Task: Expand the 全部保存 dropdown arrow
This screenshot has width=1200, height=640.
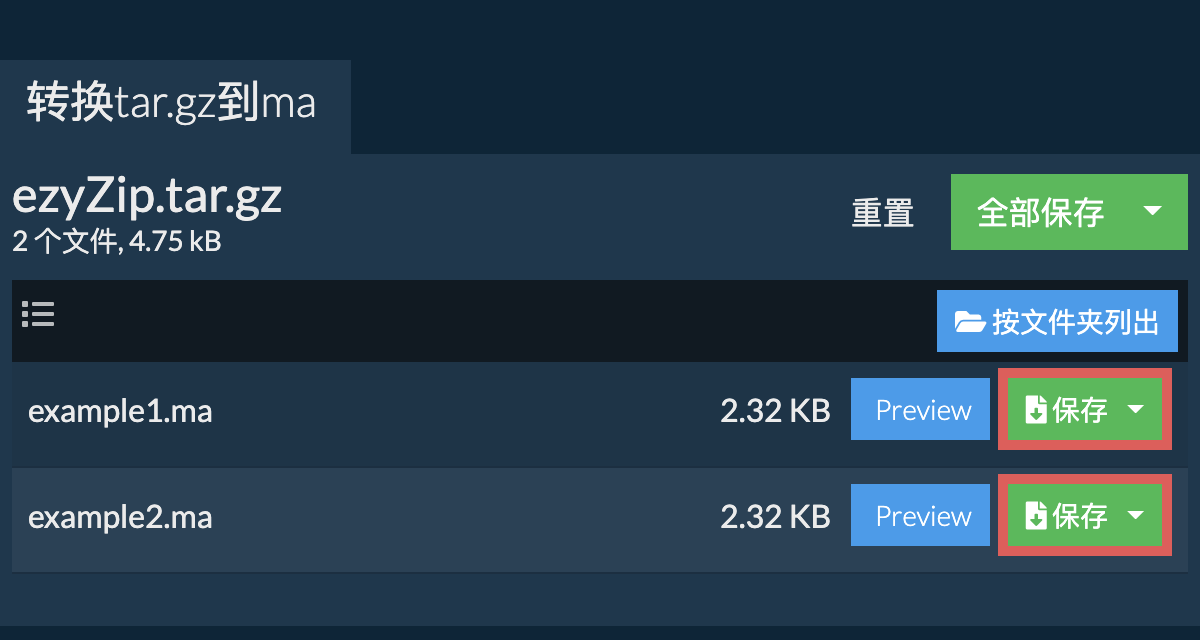Action: (x=1152, y=211)
